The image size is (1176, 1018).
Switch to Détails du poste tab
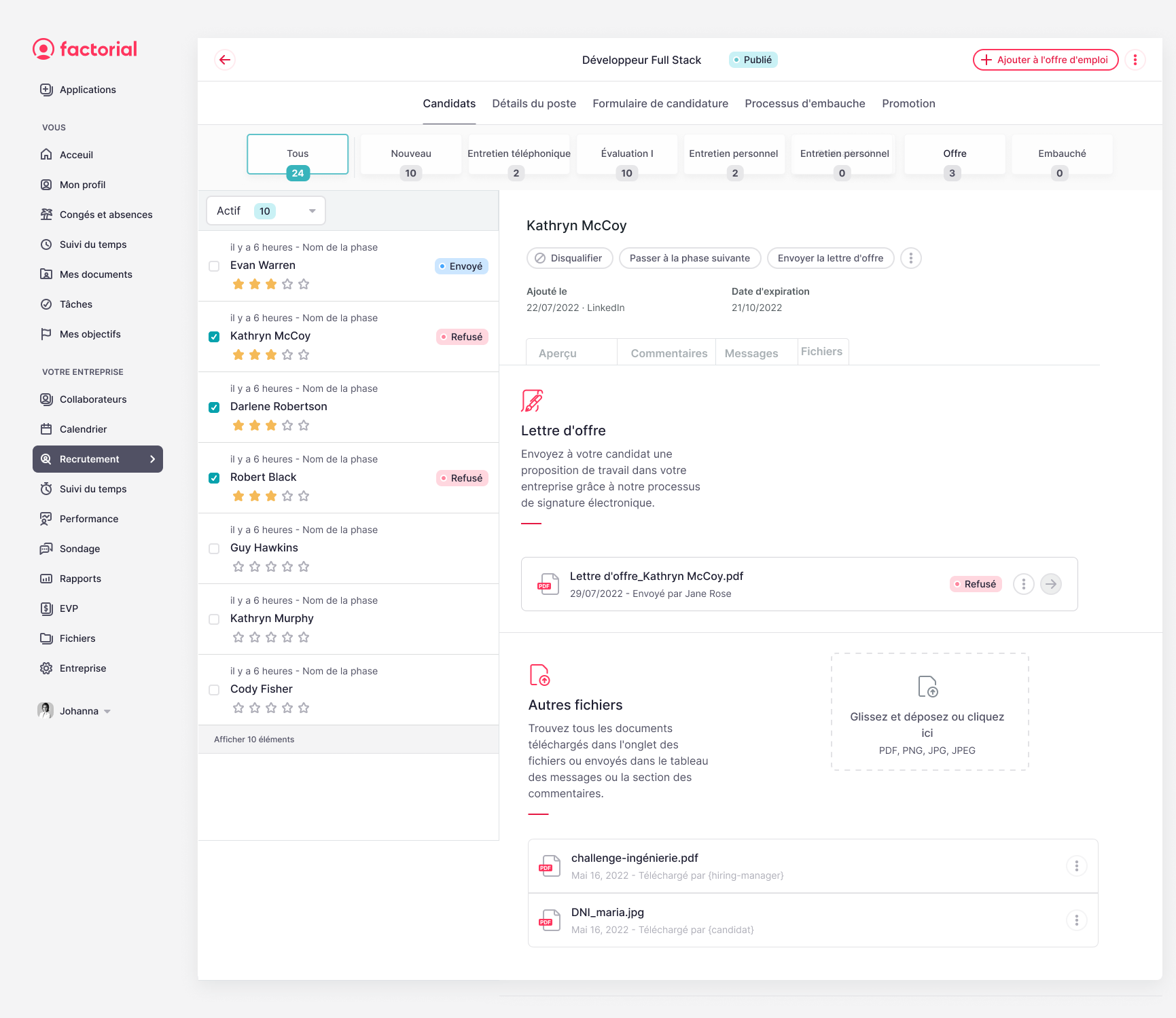click(x=534, y=103)
